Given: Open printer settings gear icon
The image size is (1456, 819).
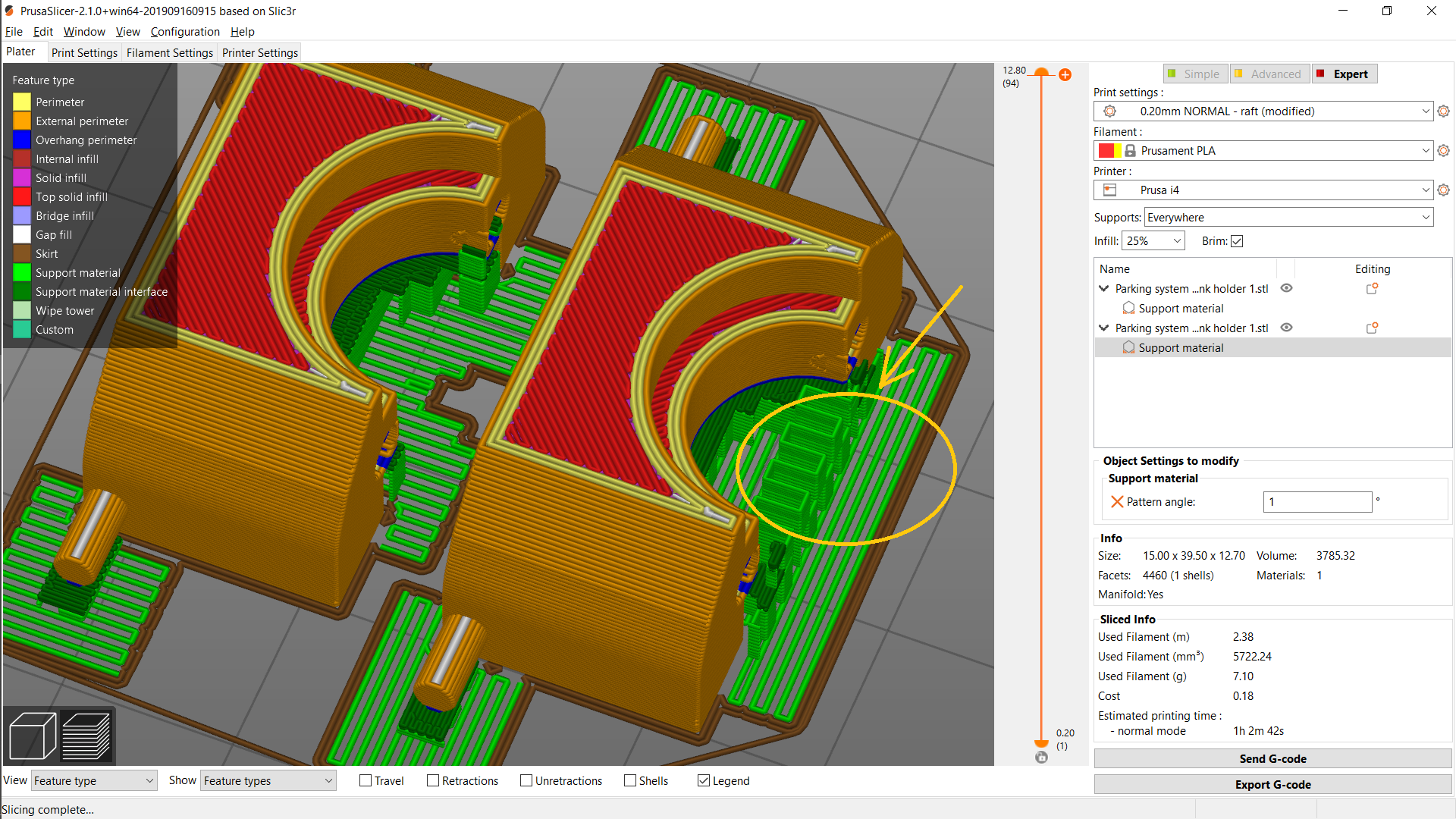Looking at the screenshot, I should click(x=1443, y=190).
